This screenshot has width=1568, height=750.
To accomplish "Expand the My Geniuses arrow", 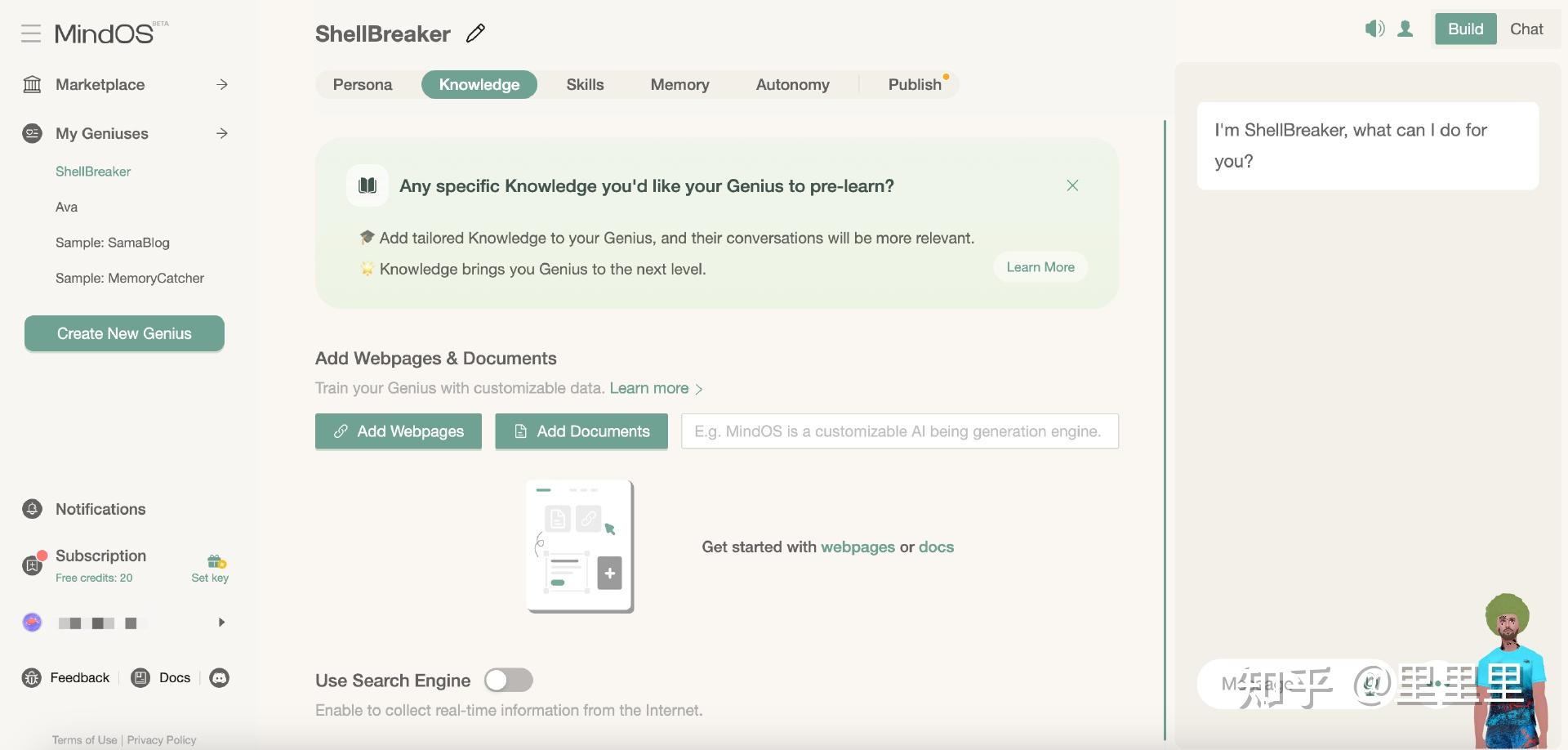I will [222, 134].
